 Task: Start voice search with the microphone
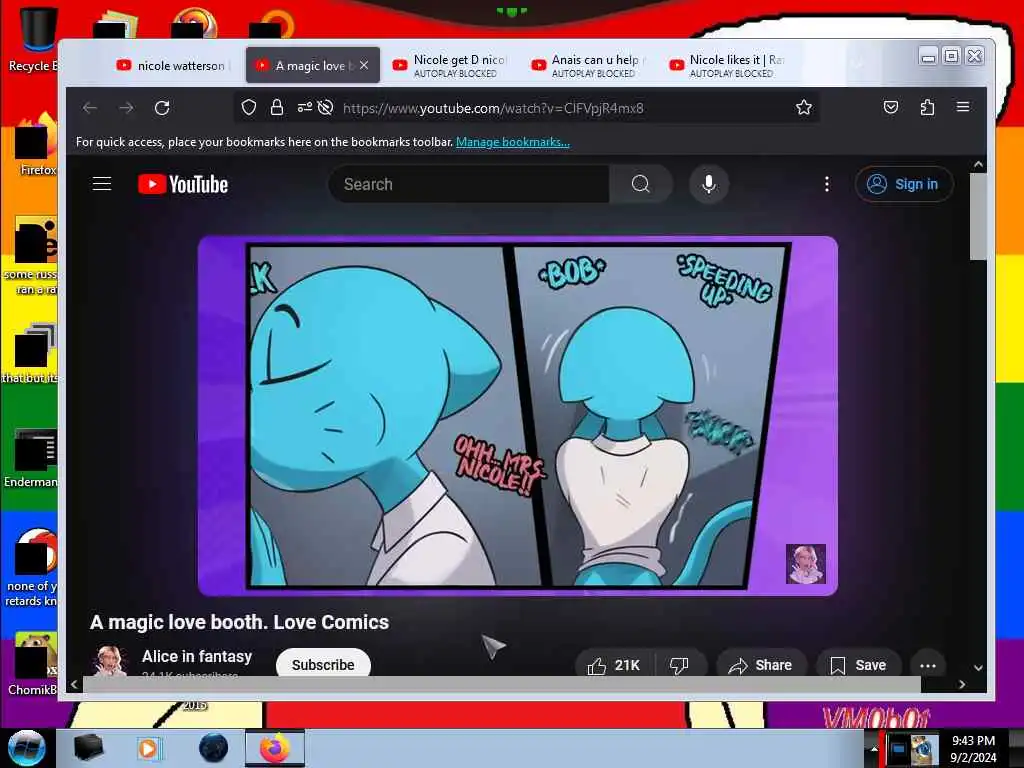709,184
